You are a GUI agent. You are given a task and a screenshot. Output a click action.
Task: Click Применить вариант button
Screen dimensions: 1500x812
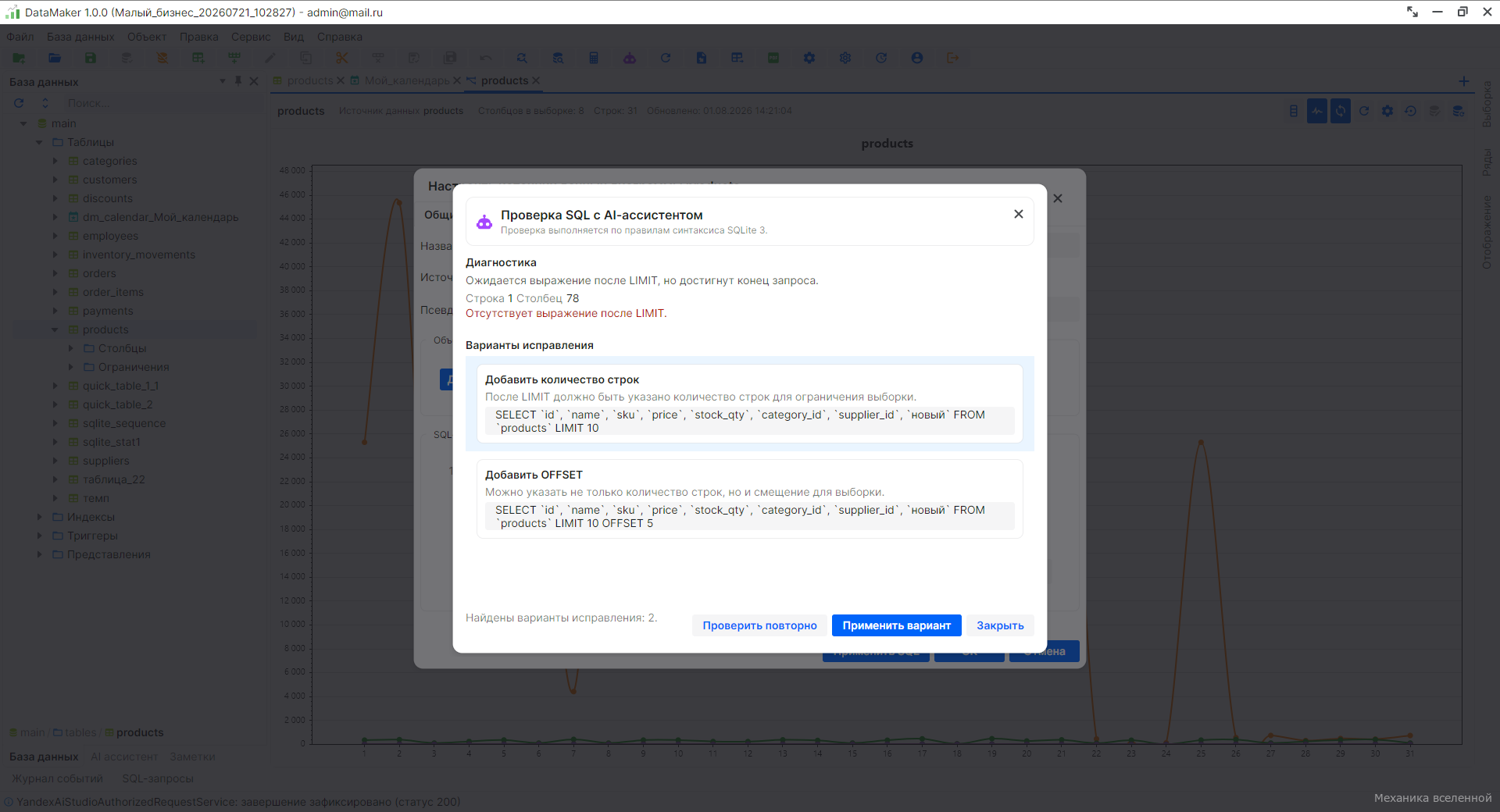[x=897, y=625]
